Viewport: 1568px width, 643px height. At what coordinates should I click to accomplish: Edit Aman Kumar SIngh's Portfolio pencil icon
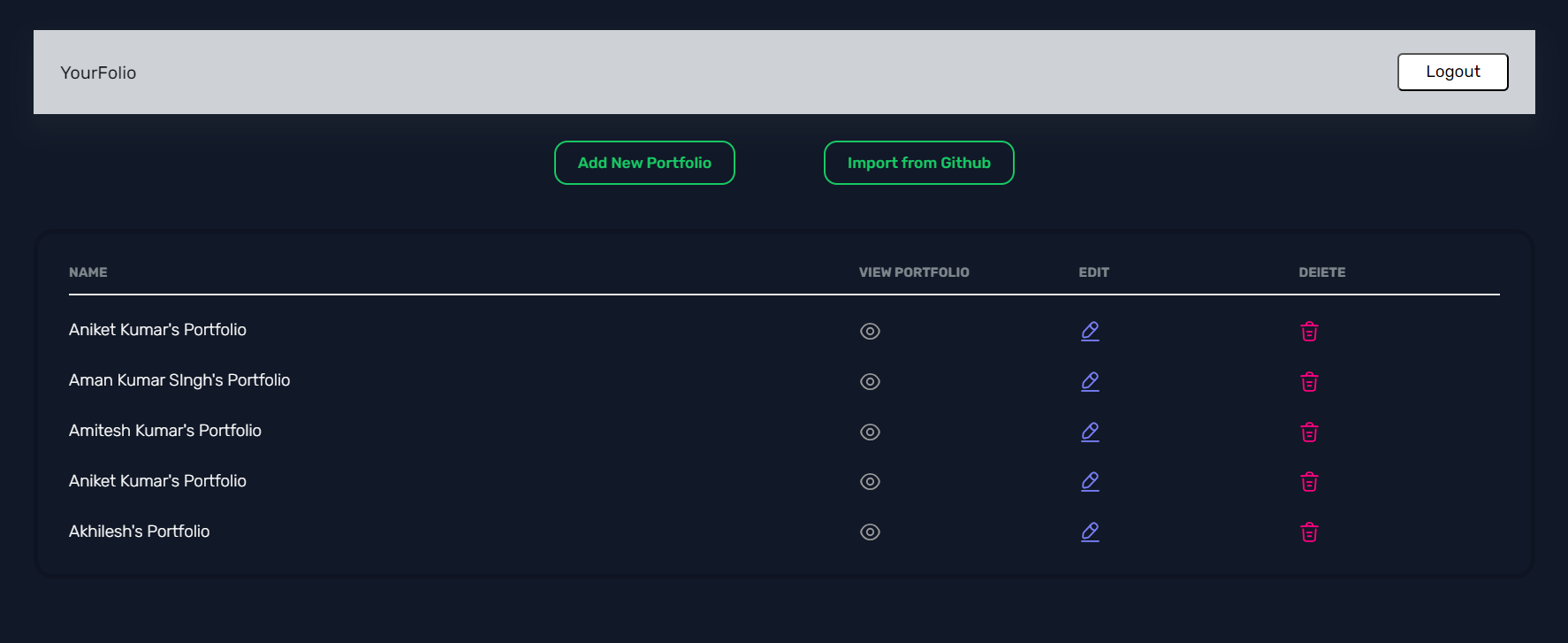coord(1090,381)
